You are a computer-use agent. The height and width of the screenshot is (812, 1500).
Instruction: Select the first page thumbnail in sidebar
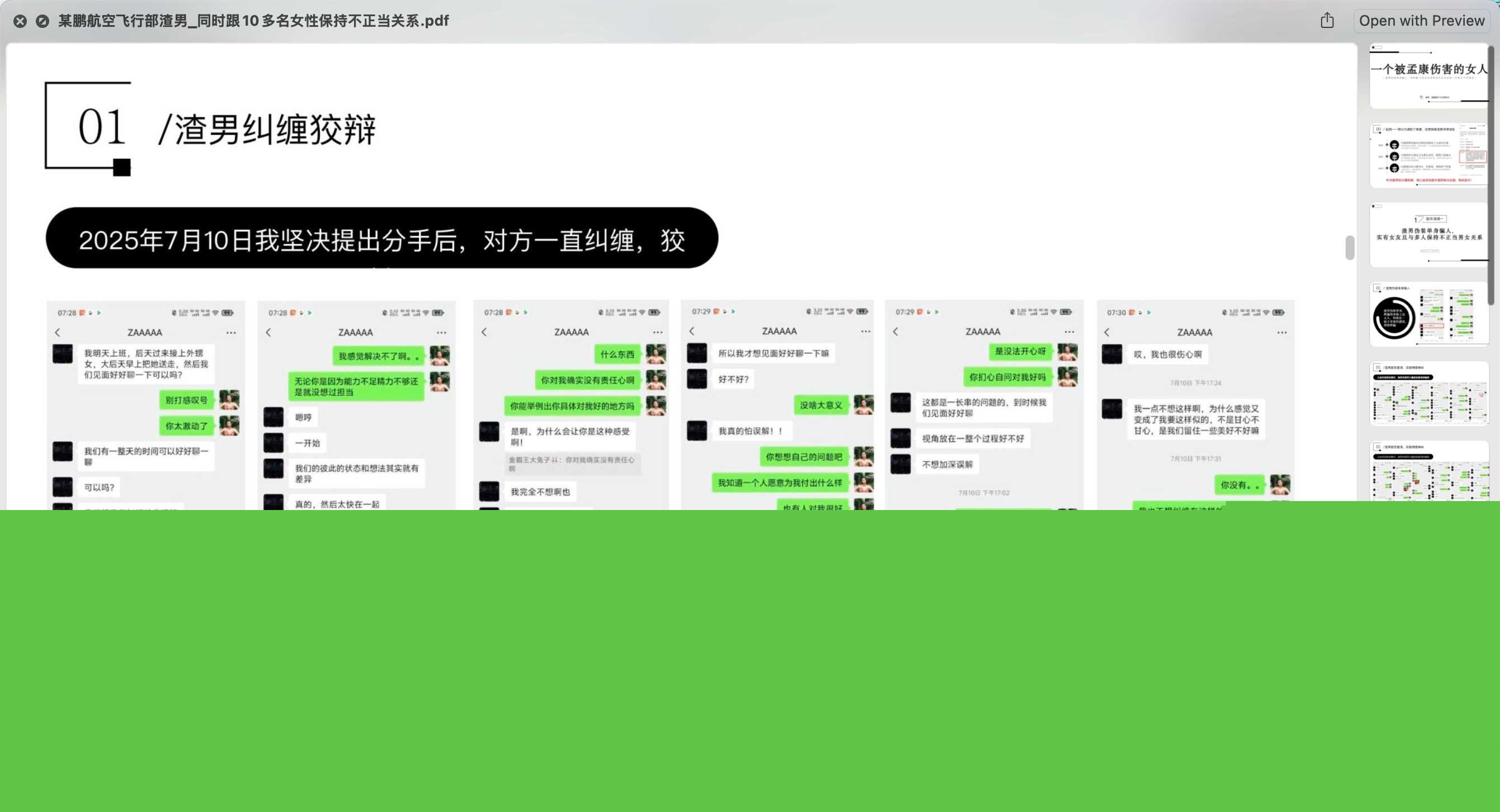[1428, 75]
